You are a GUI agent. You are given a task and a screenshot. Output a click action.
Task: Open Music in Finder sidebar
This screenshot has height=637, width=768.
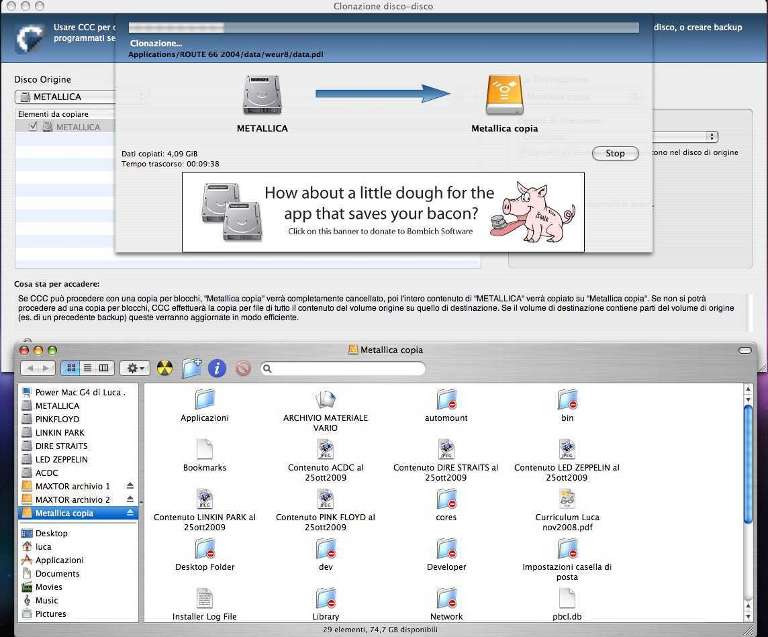(x=78, y=600)
